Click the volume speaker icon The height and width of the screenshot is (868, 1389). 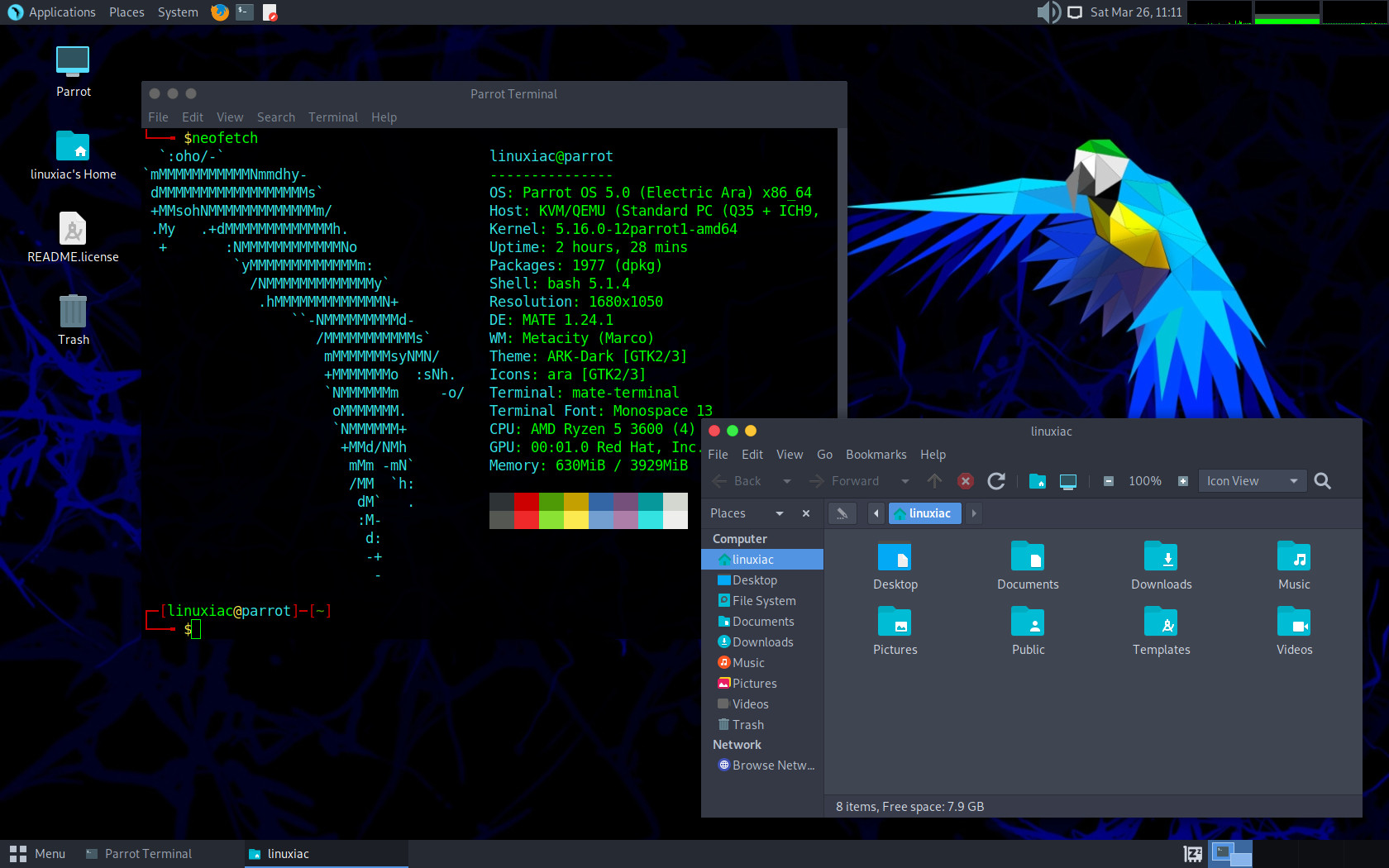coord(1048,12)
